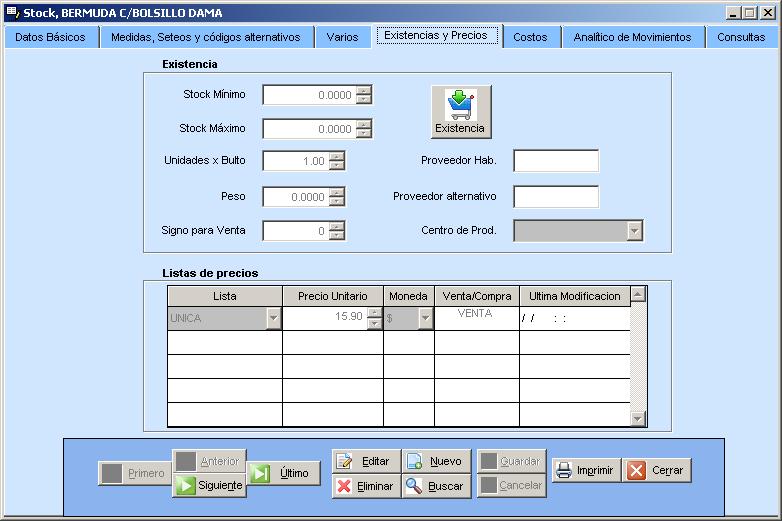Screen dimensions: 782x521
Task: Open the Costos tab
Action: (x=530, y=37)
